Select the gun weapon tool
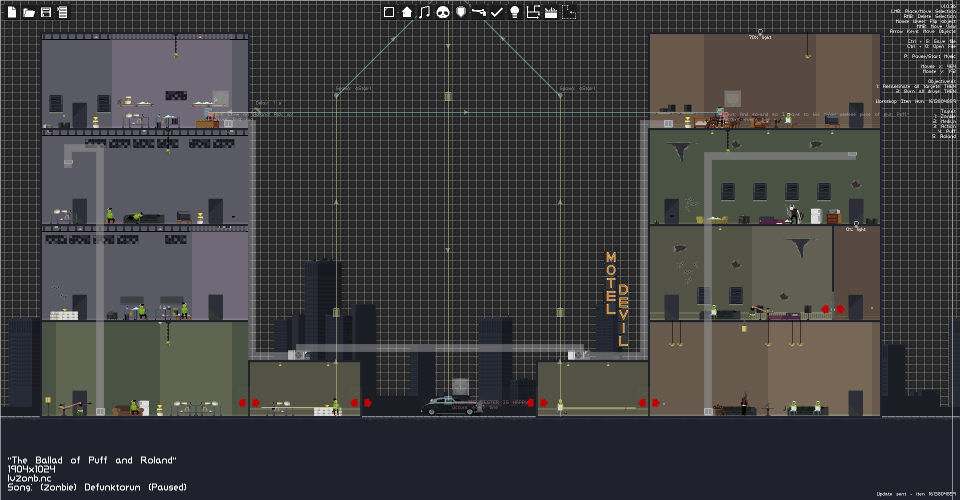 point(479,12)
